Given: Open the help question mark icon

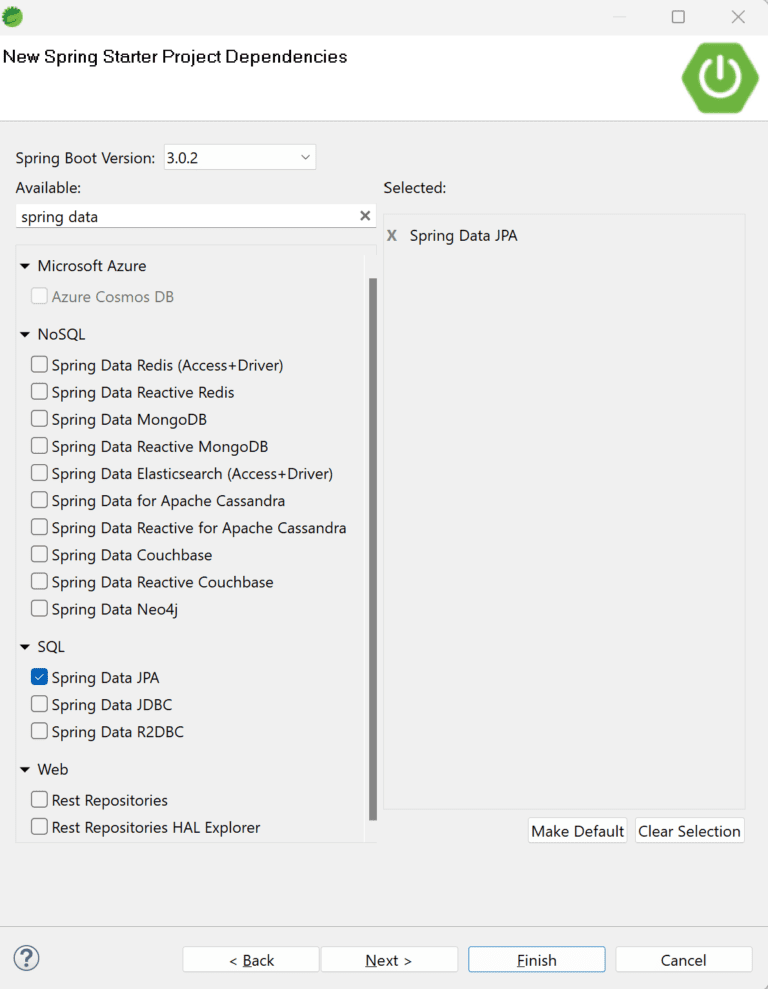Looking at the screenshot, I should tap(26, 957).
